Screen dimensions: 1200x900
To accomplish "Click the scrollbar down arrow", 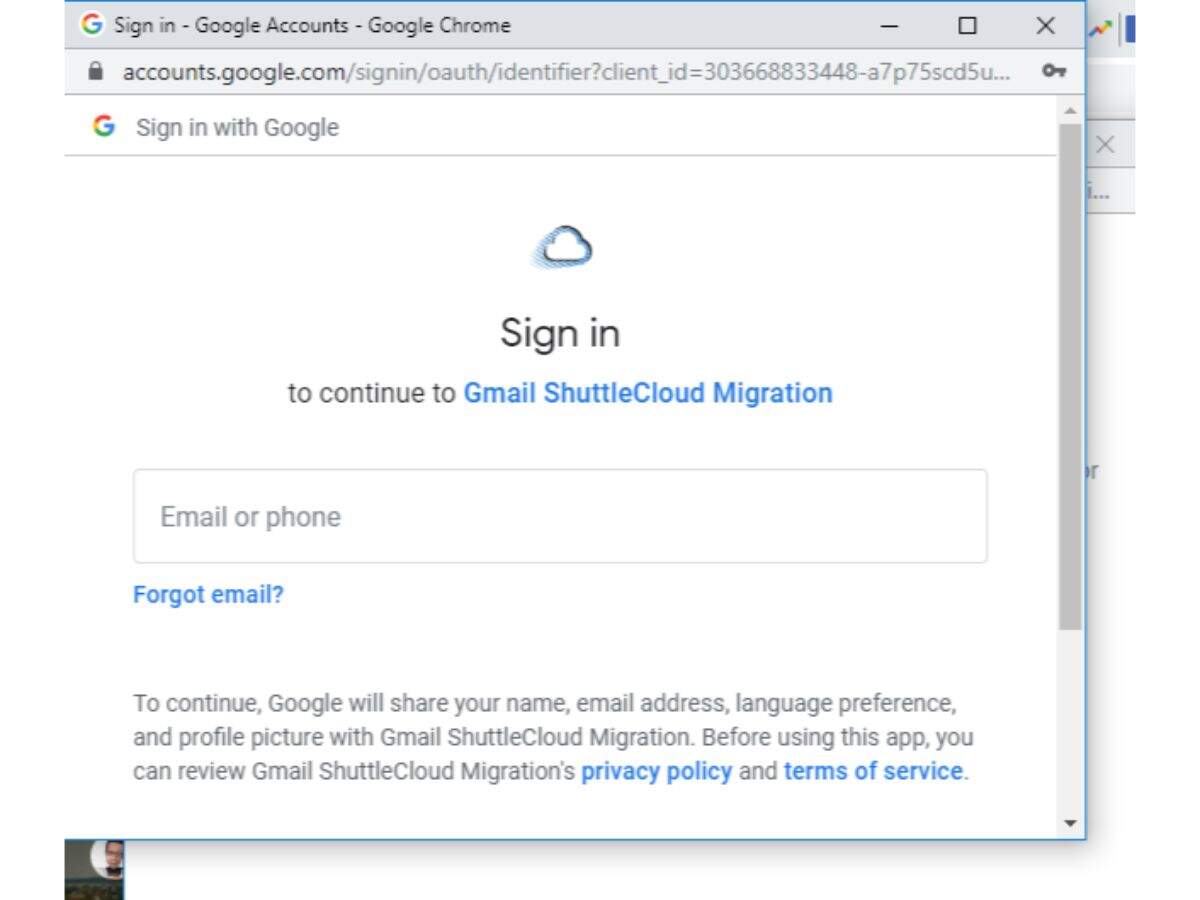I will 1070,823.
